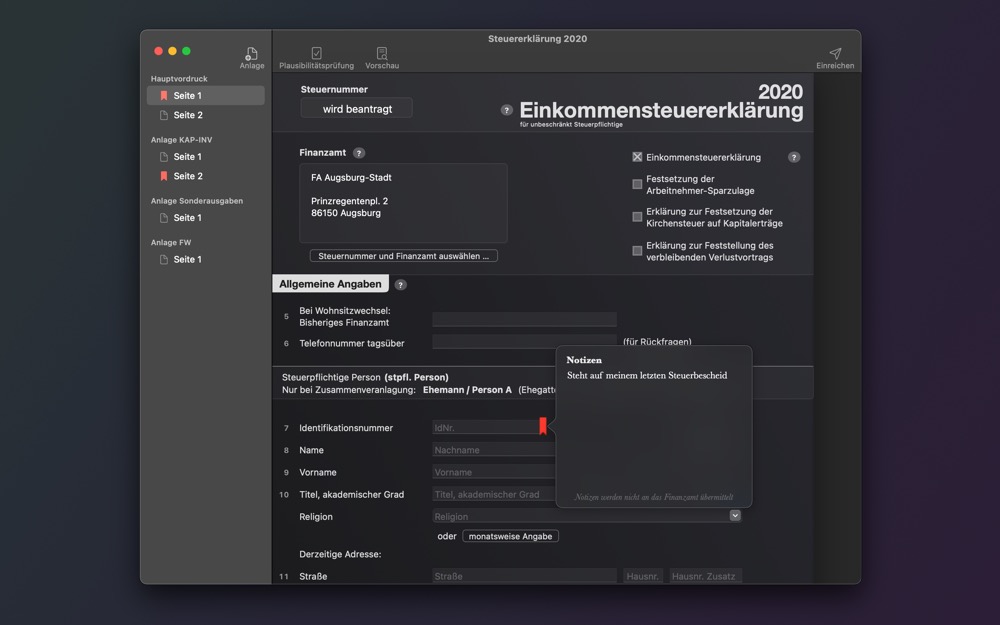Select the Allgemeine Angaben section header
Image resolution: width=1000 pixels, height=625 pixels.
pyautogui.click(x=330, y=284)
